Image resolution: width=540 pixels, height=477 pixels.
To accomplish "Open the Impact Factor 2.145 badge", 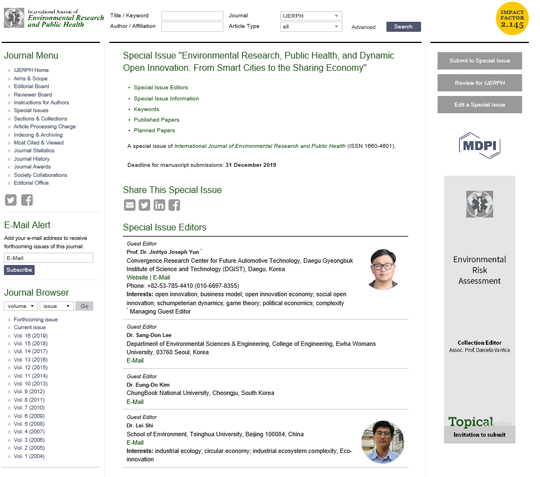I will coord(512,18).
